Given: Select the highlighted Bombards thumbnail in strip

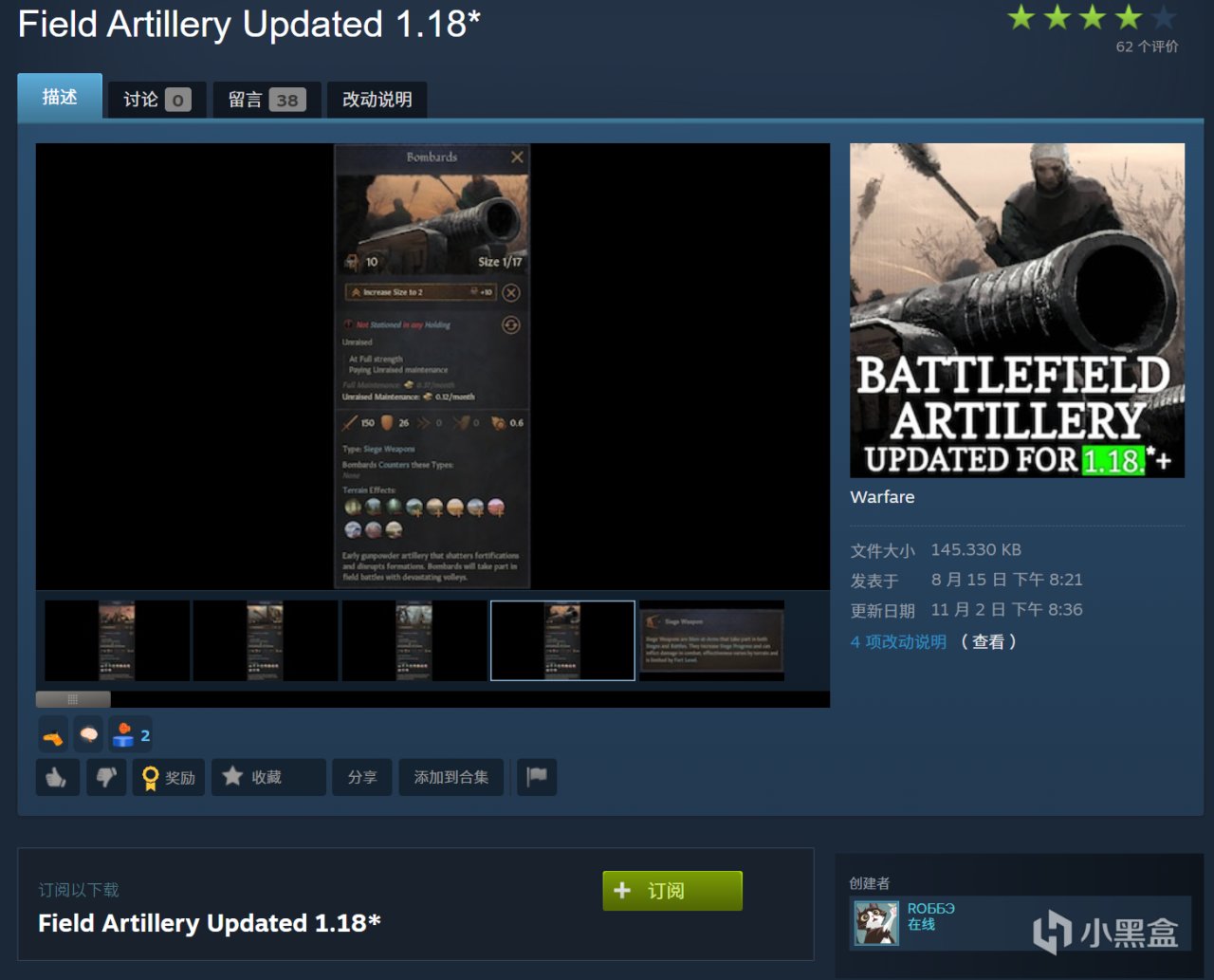Looking at the screenshot, I should (x=562, y=640).
